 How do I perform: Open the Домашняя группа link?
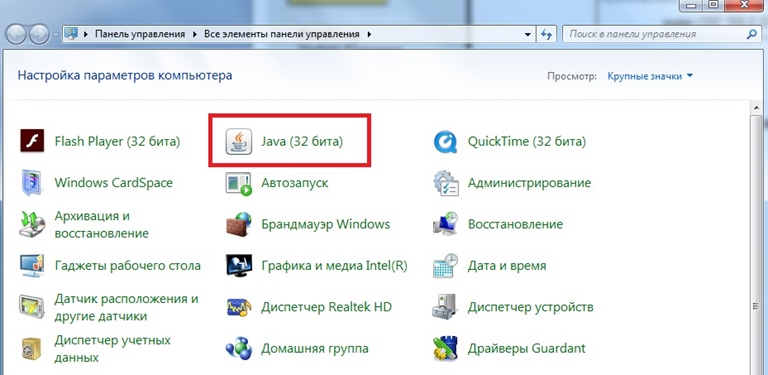click(314, 349)
